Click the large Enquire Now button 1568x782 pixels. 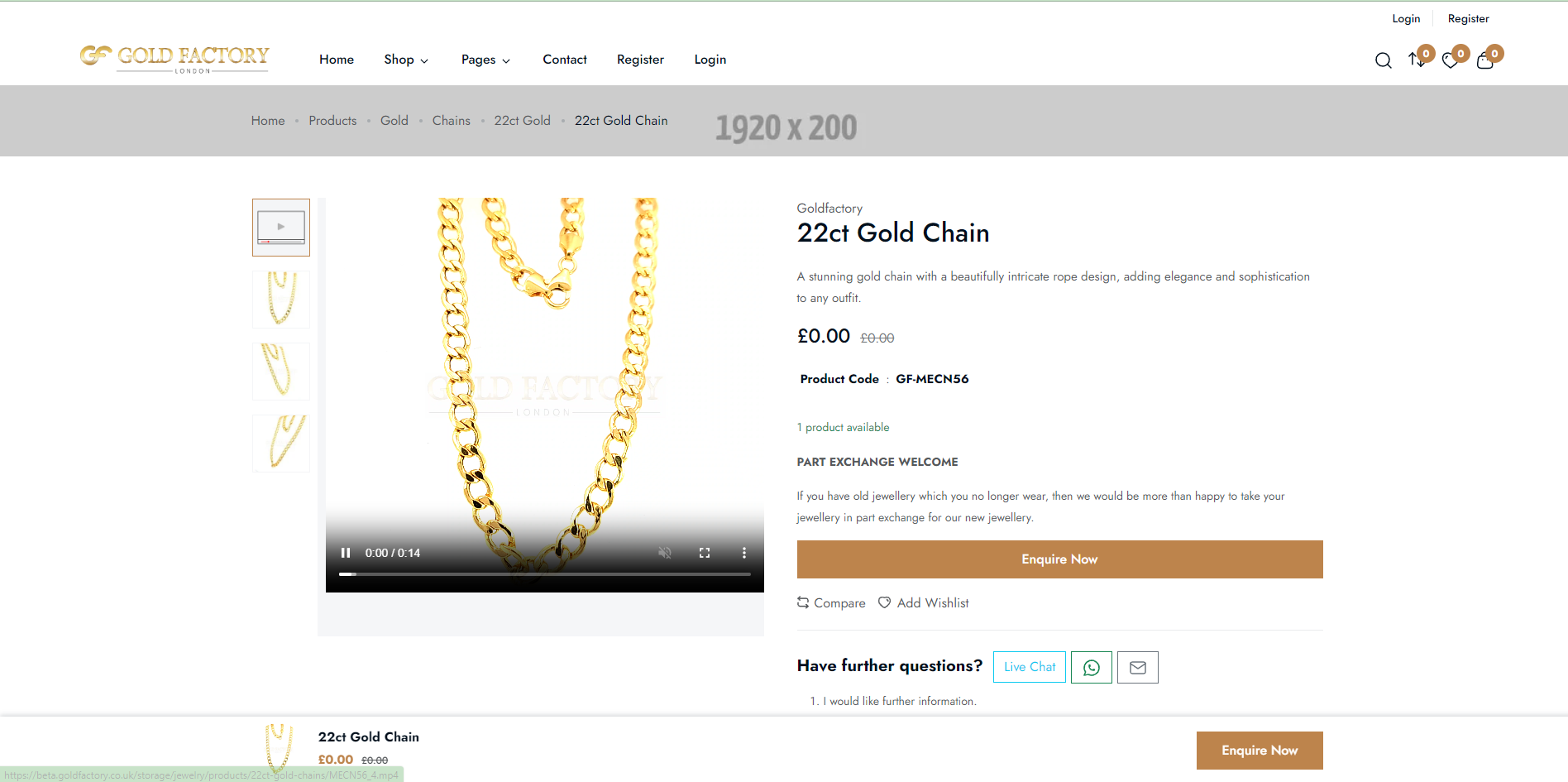[x=1060, y=559]
